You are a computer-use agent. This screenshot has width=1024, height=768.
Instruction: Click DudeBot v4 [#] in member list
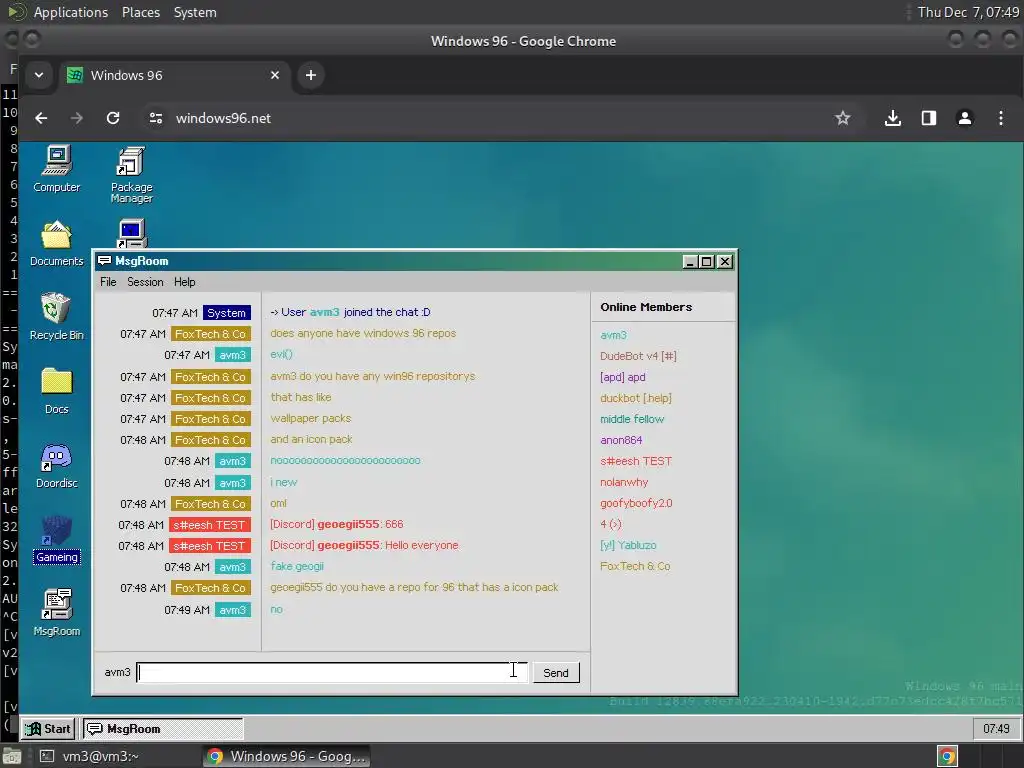(638, 356)
